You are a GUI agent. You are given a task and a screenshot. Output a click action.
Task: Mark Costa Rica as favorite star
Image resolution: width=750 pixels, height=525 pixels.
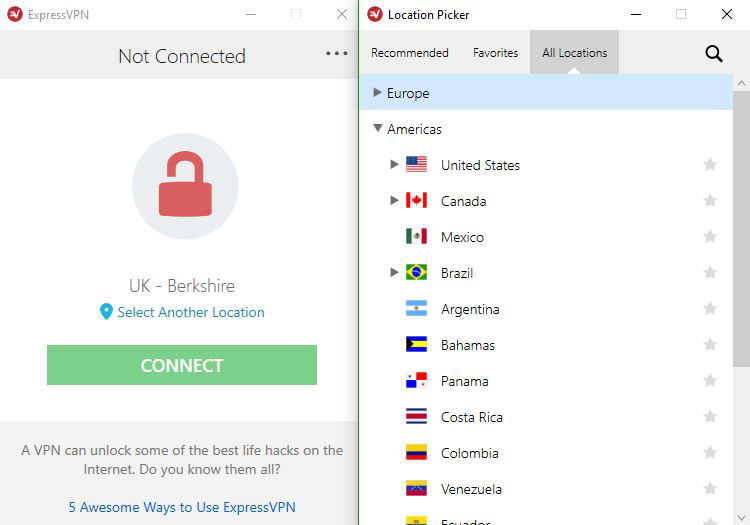point(710,416)
